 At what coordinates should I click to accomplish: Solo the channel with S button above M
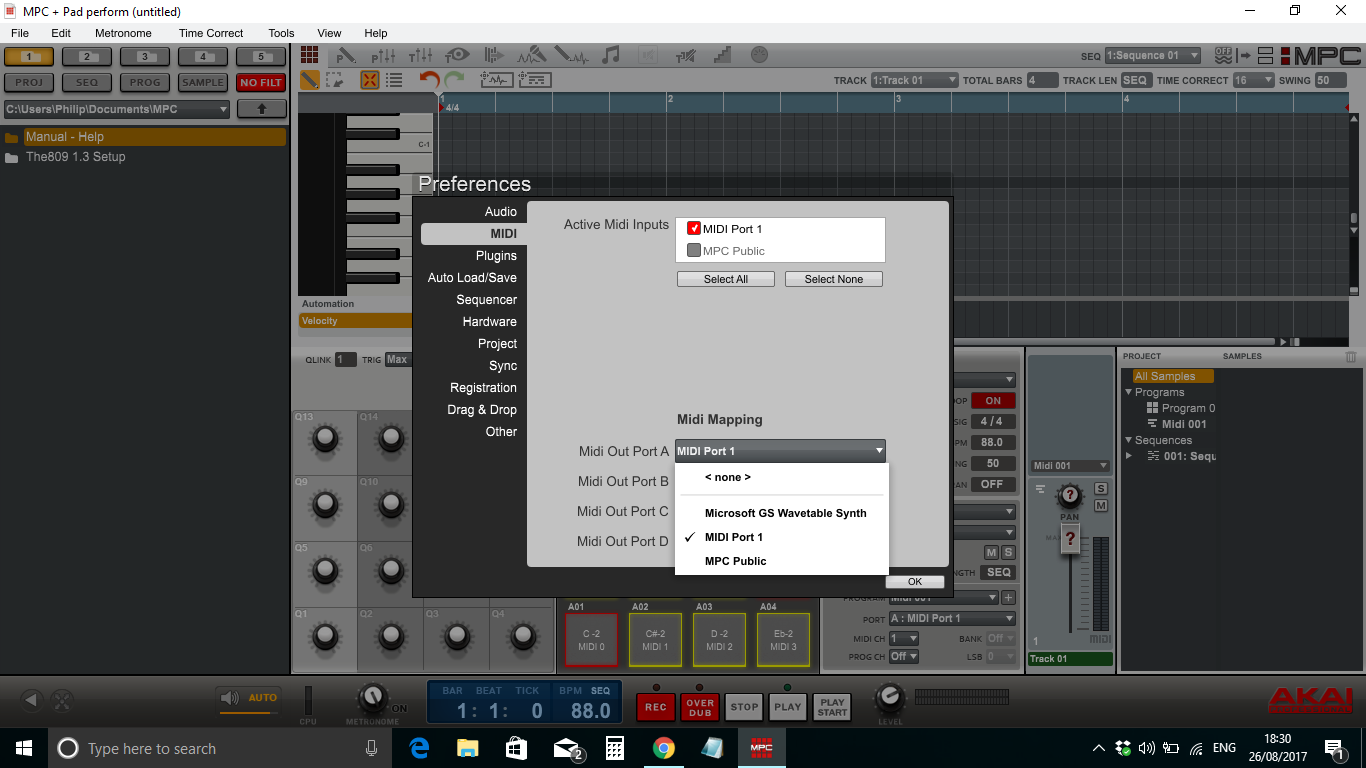(x=1100, y=488)
